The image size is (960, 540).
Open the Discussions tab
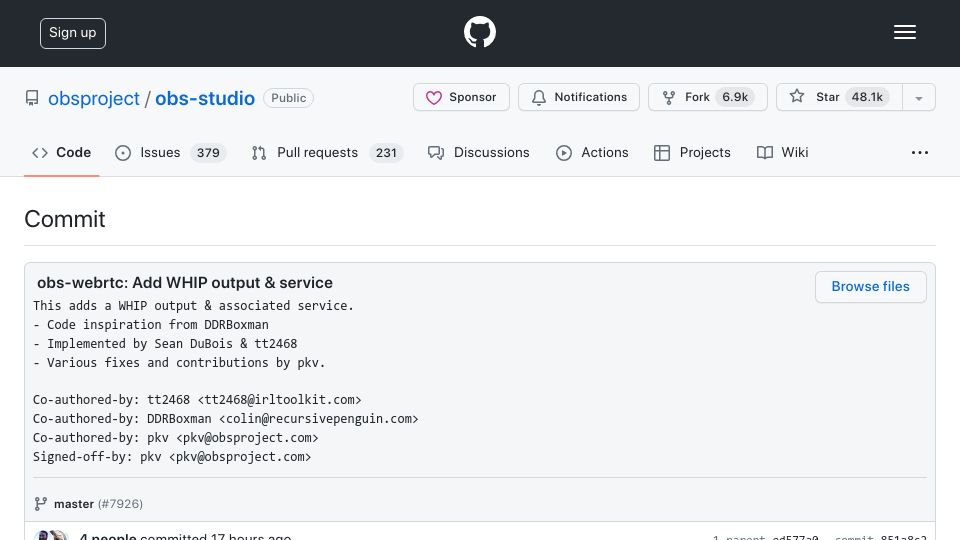[478, 152]
